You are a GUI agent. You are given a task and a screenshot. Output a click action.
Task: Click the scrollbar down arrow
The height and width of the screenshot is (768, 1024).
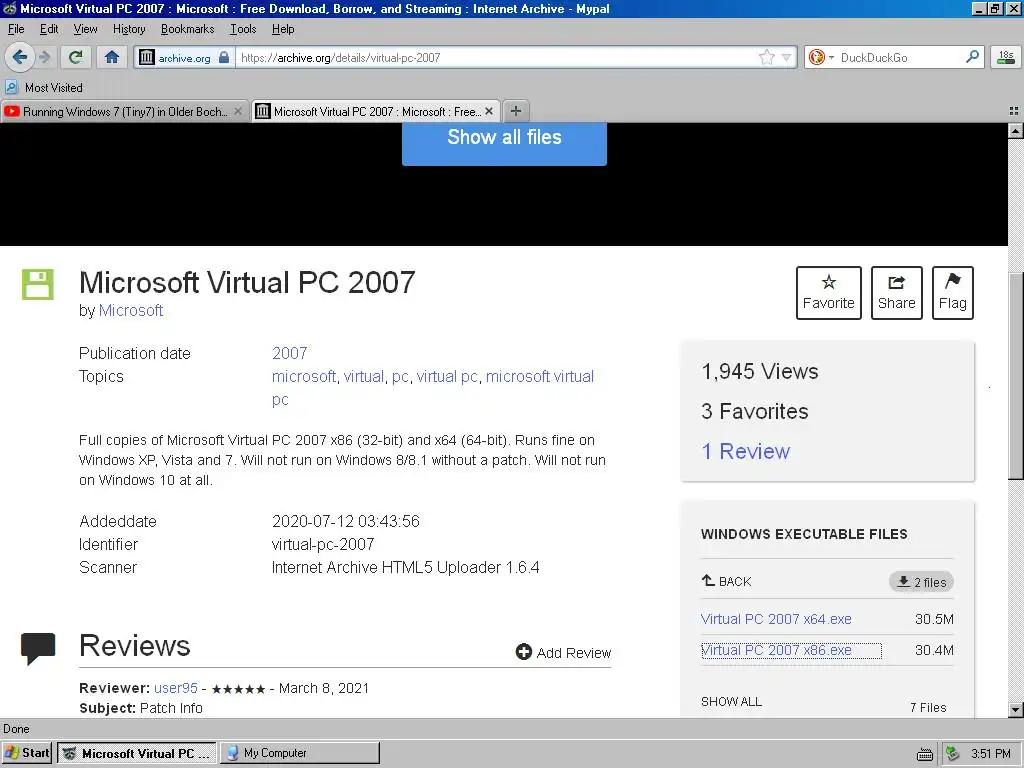(x=1016, y=710)
